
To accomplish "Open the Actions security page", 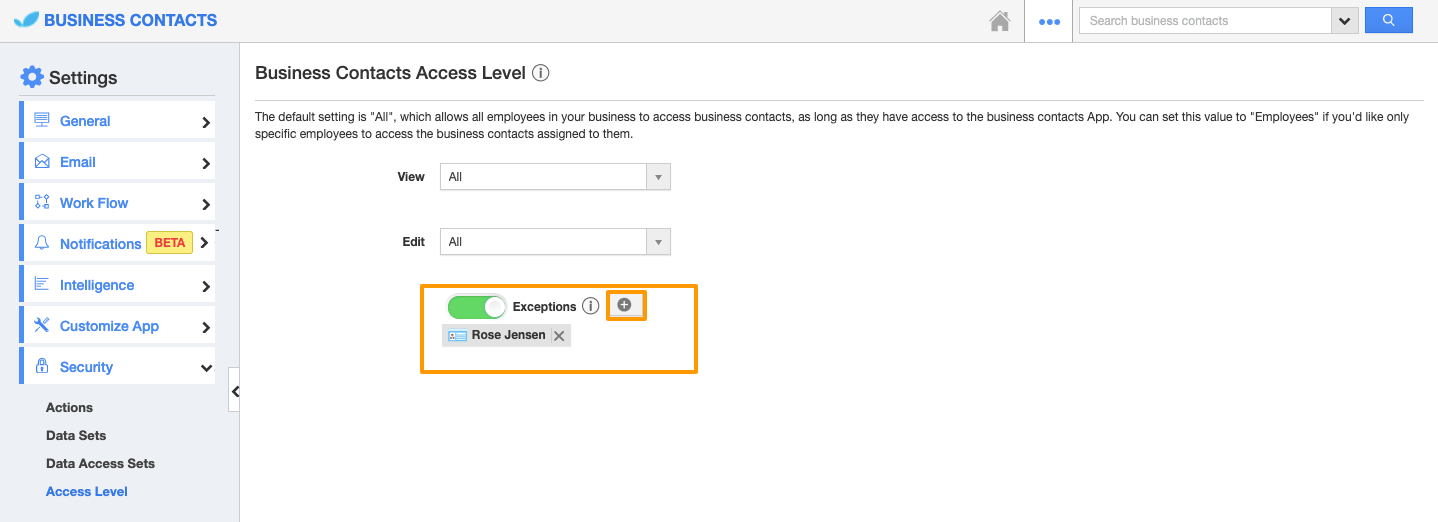I will coord(69,407).
